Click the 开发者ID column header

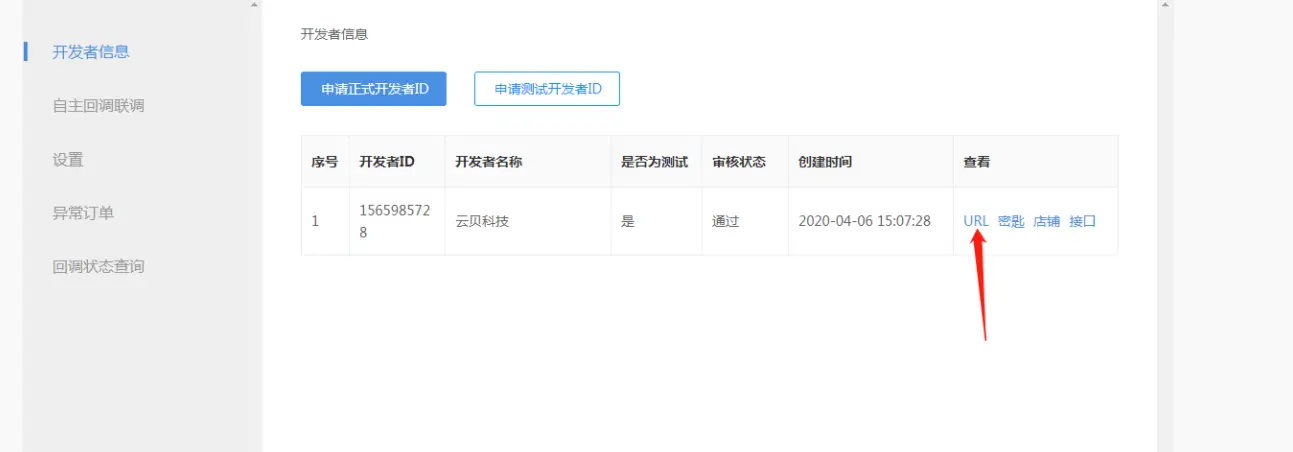(397, 162)
